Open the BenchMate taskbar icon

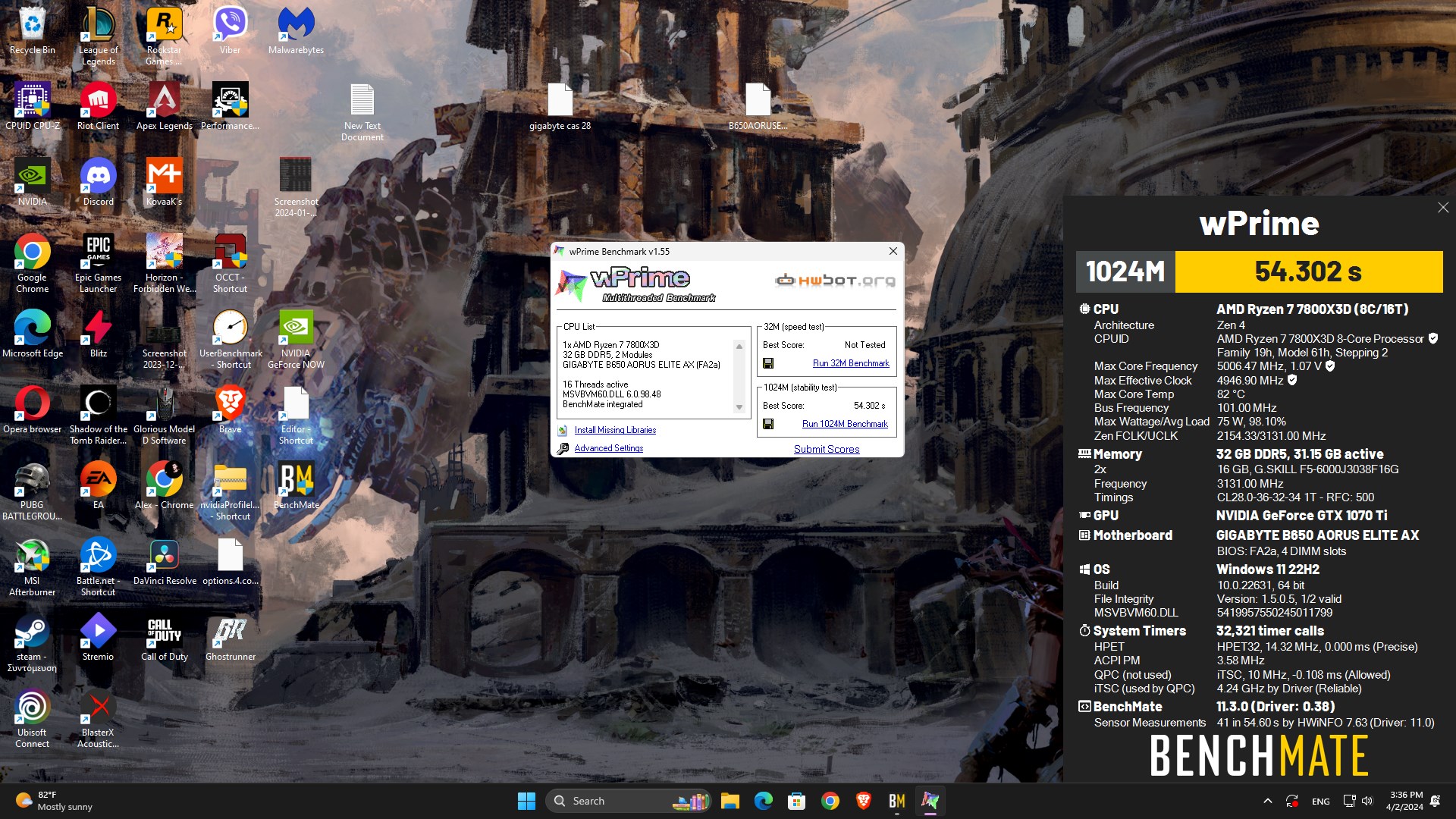[x=896, y=801]
